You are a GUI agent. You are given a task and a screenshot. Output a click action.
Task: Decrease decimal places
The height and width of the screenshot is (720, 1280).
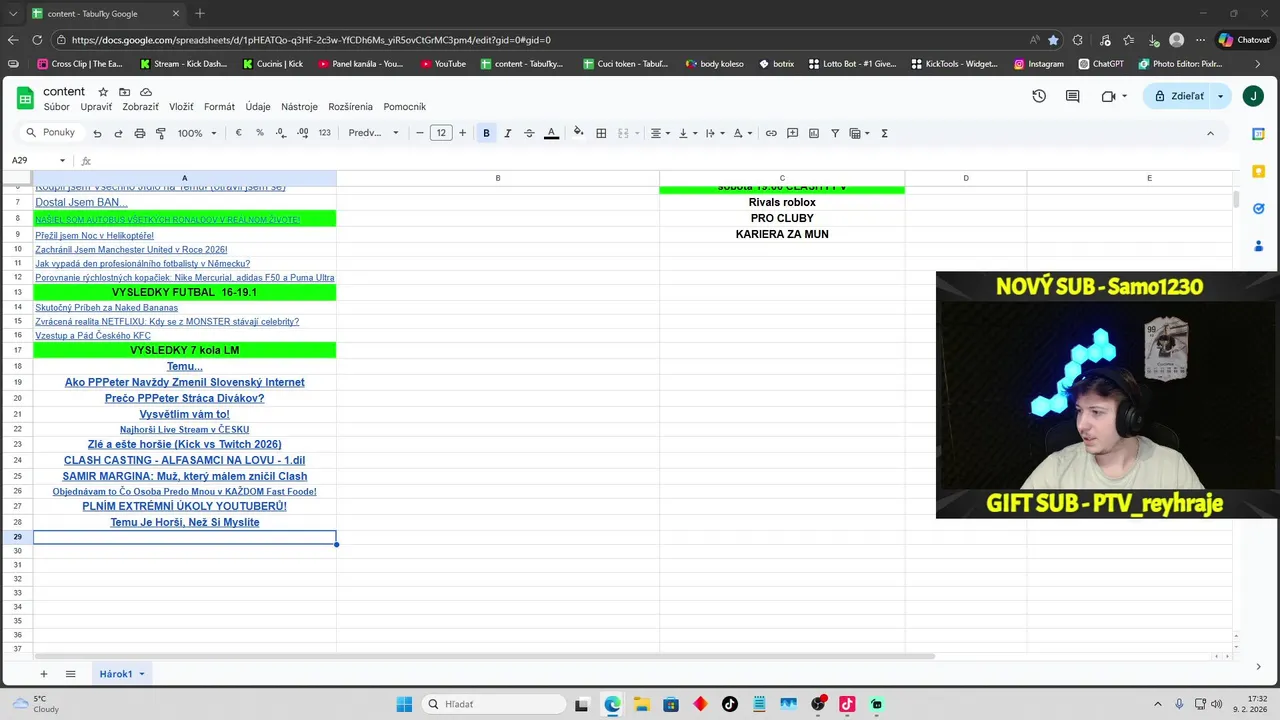pyautogui.click(x=280, y=133)
